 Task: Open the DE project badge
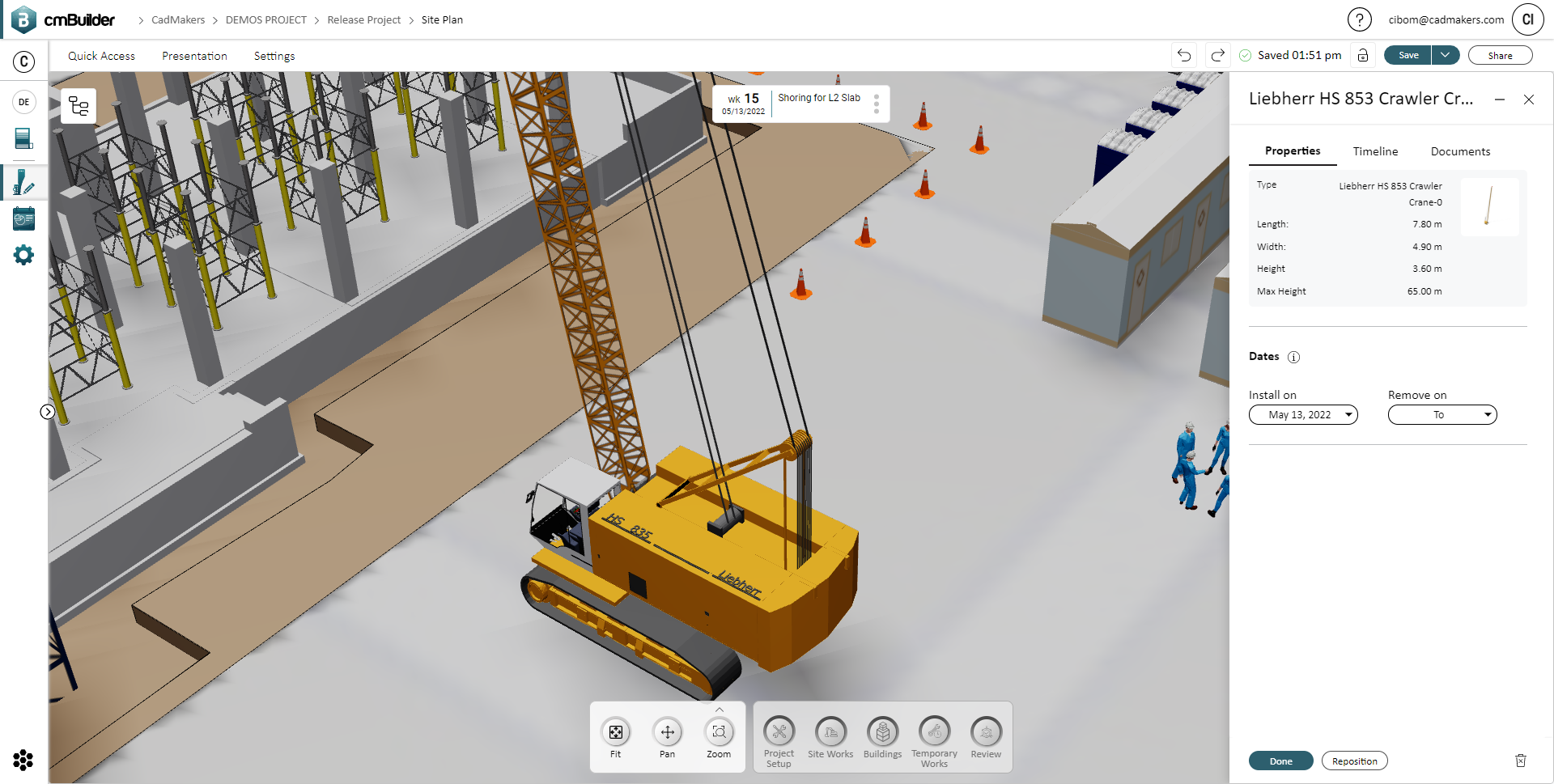click(x=24, y=102)
